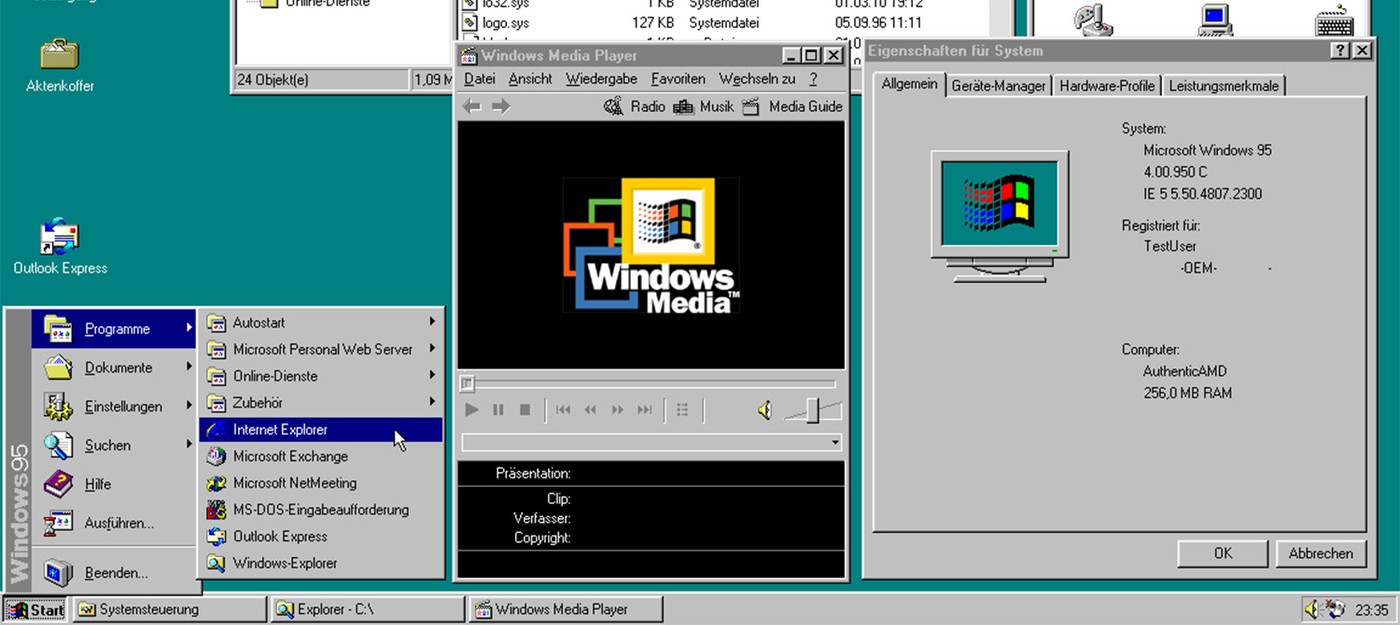Expand the Online-Dienste program folder
The width and height of the screenshot is (1400, 625).
tap(321, 376)
